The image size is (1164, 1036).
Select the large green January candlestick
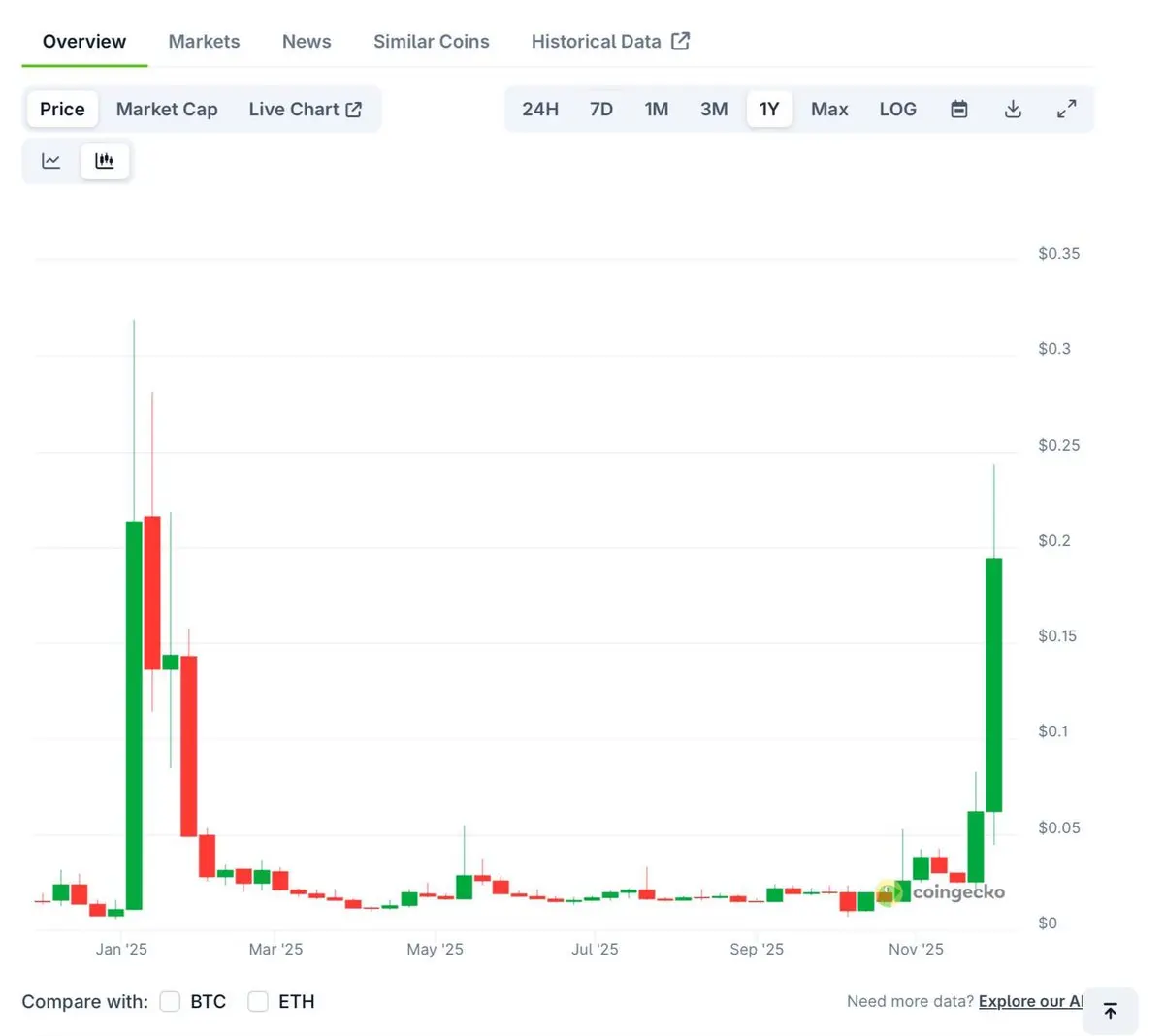134,715
